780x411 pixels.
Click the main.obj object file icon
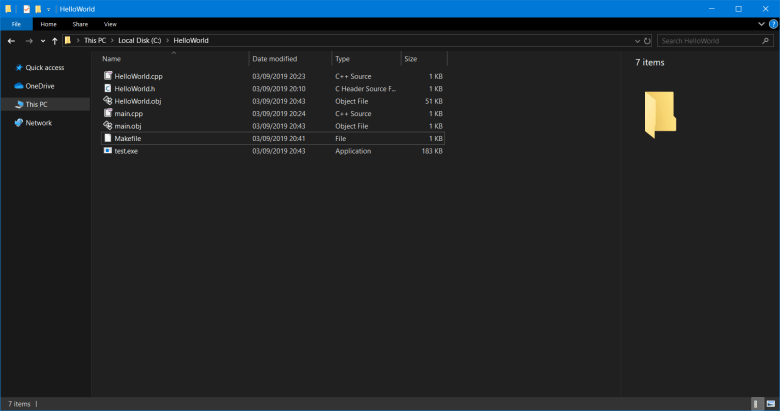[x=107, y=125]
